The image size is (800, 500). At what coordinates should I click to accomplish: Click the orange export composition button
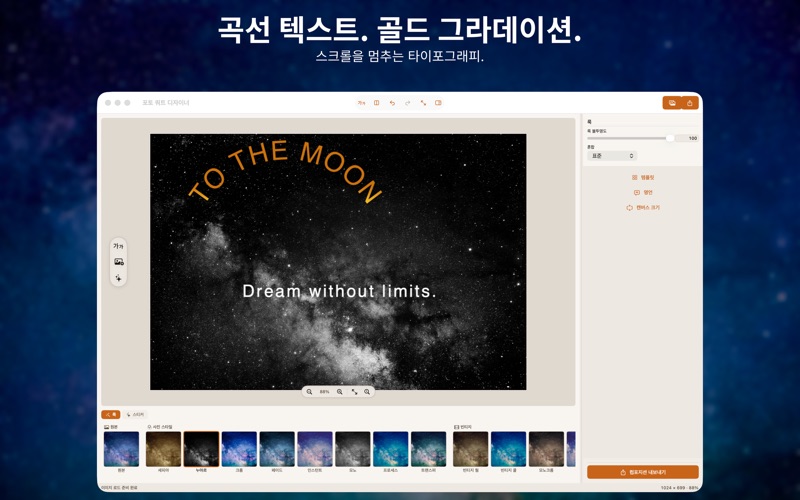643,472
